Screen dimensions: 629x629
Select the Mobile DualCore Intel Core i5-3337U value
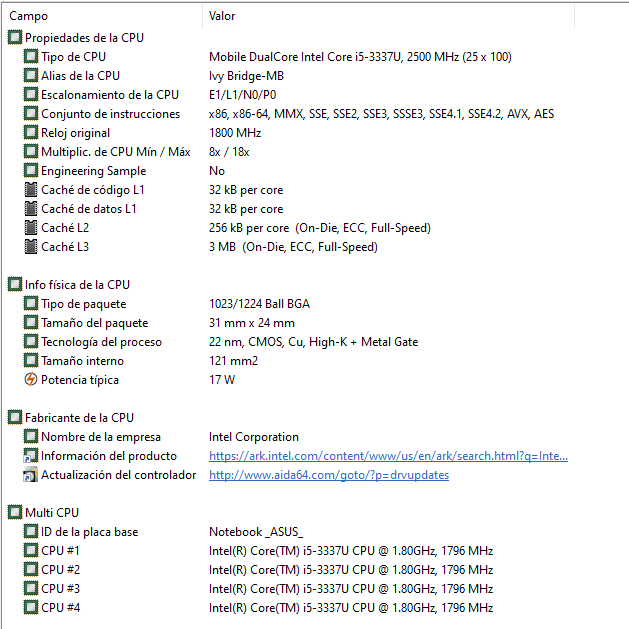coord(360,57)
